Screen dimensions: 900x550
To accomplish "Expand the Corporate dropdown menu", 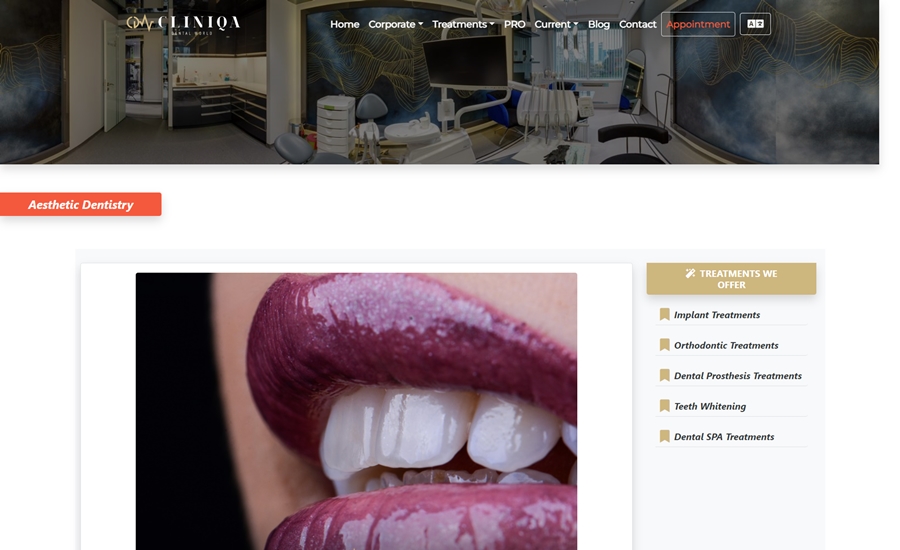I will (395, 24).
